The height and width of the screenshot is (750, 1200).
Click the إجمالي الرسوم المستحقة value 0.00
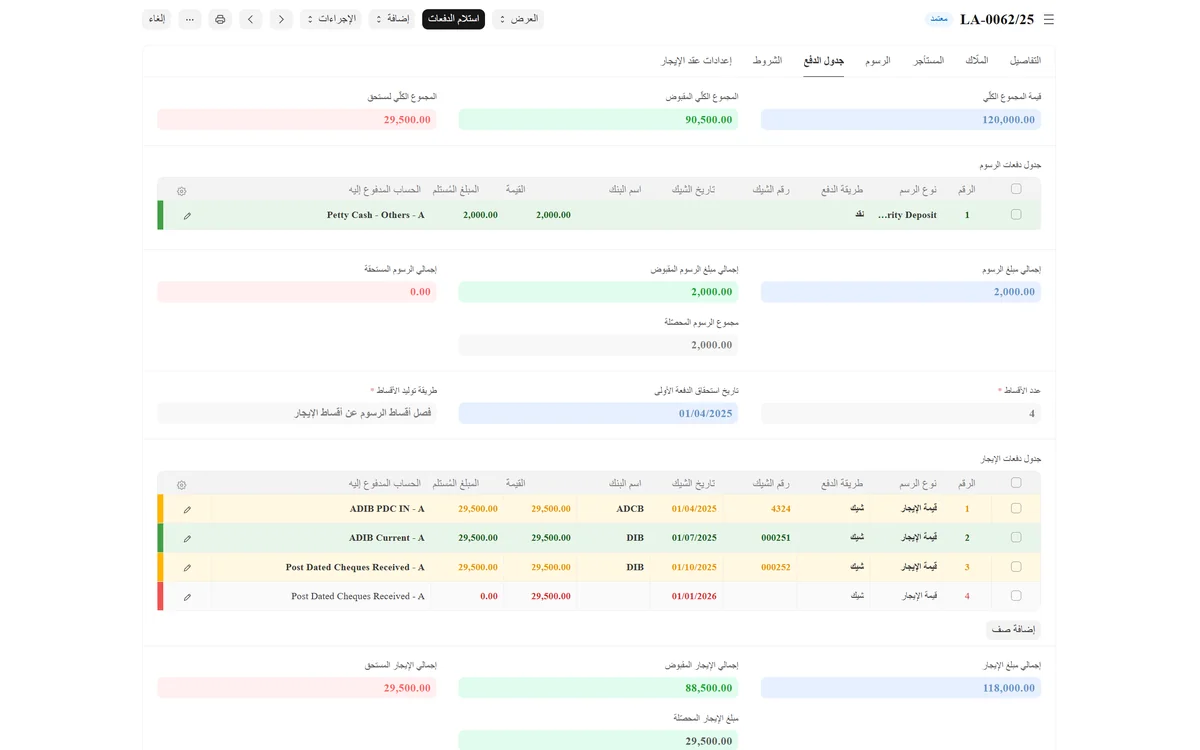tap(297, 292)
